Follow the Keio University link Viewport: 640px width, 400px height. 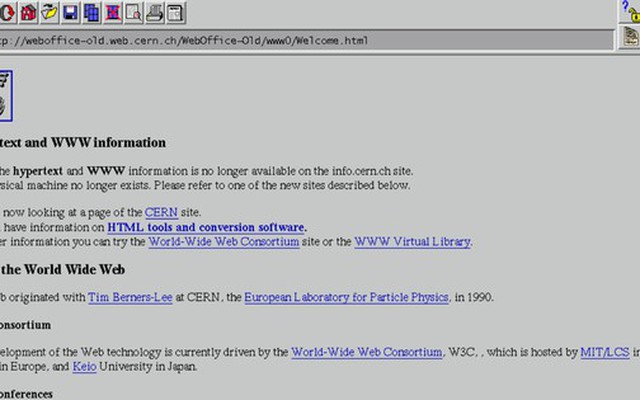tap(84, 367)
